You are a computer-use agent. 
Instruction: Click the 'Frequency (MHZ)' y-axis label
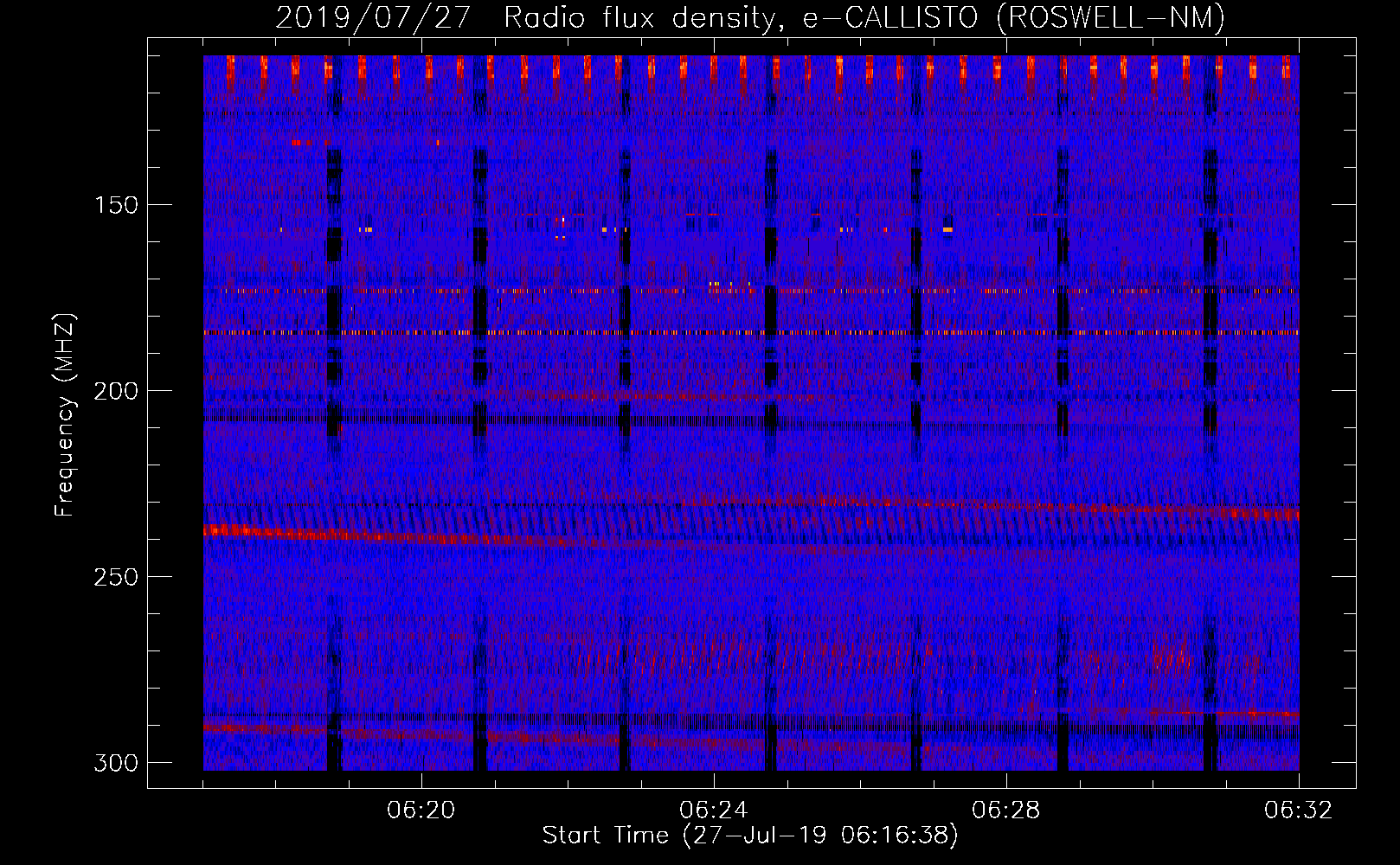click(x=65, y=415)
